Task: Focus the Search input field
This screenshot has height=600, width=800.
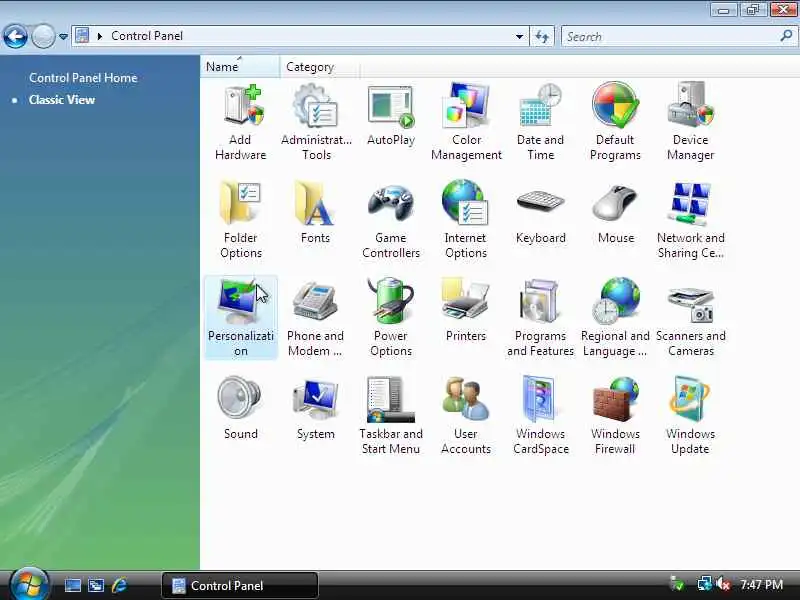Action: click(670, 36)
